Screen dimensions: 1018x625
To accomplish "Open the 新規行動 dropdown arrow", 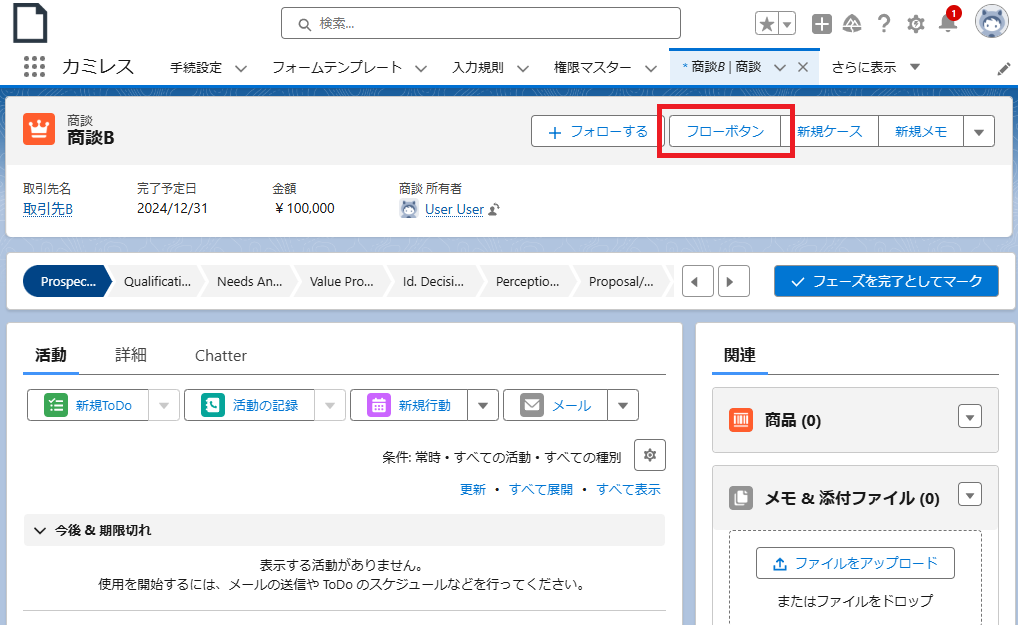I will (483, 405).
